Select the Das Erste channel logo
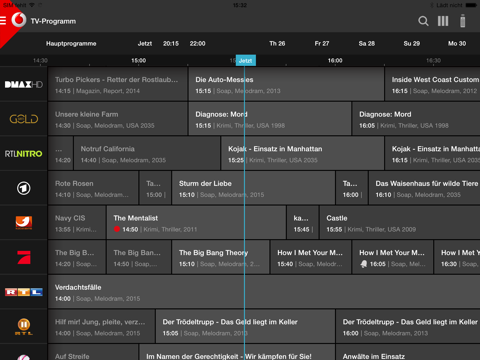 pos(24,188)
